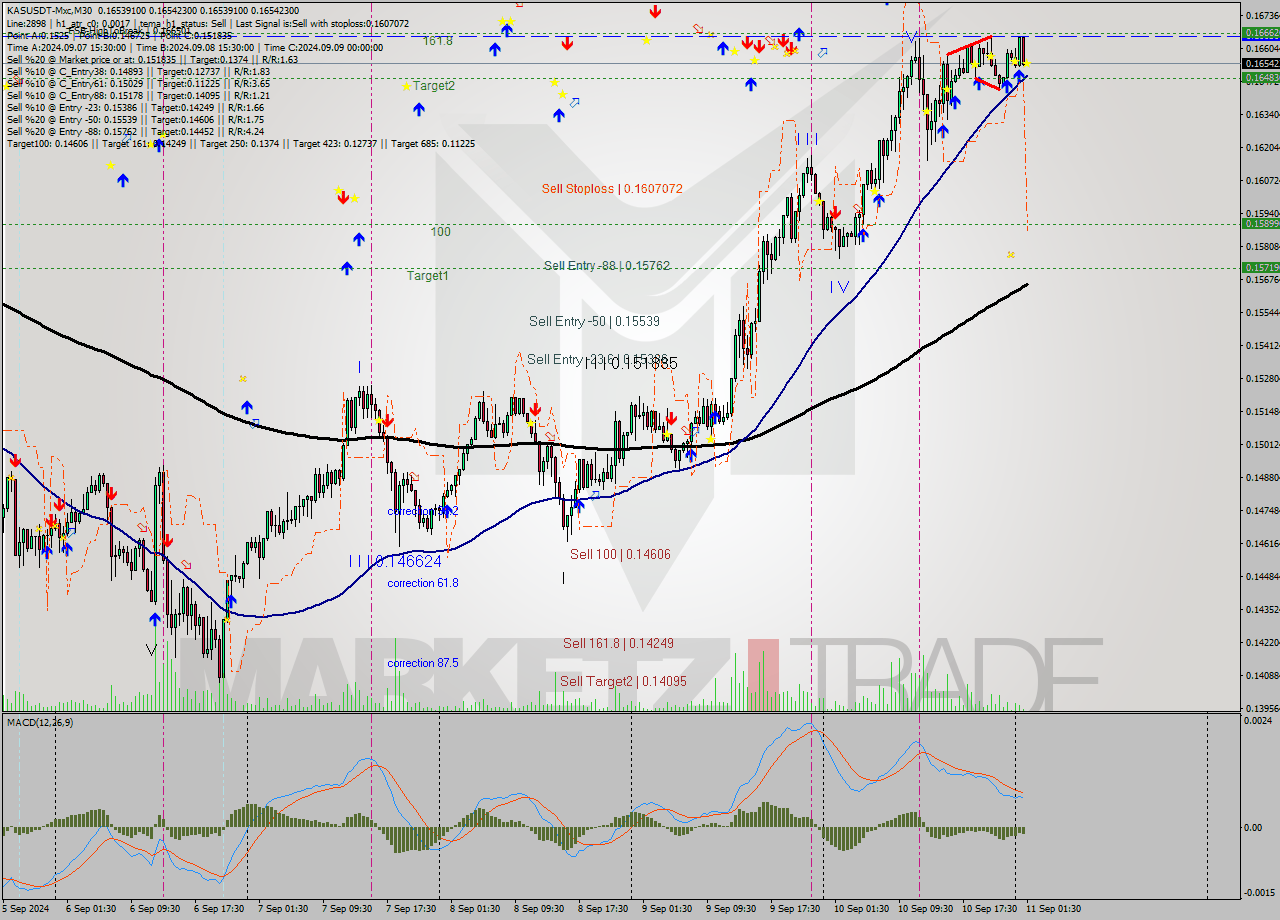This screenshot has height=920, width=1280.
Task: Click the '9 Sep 17:30' time label
Action: [x=795, y=909]
